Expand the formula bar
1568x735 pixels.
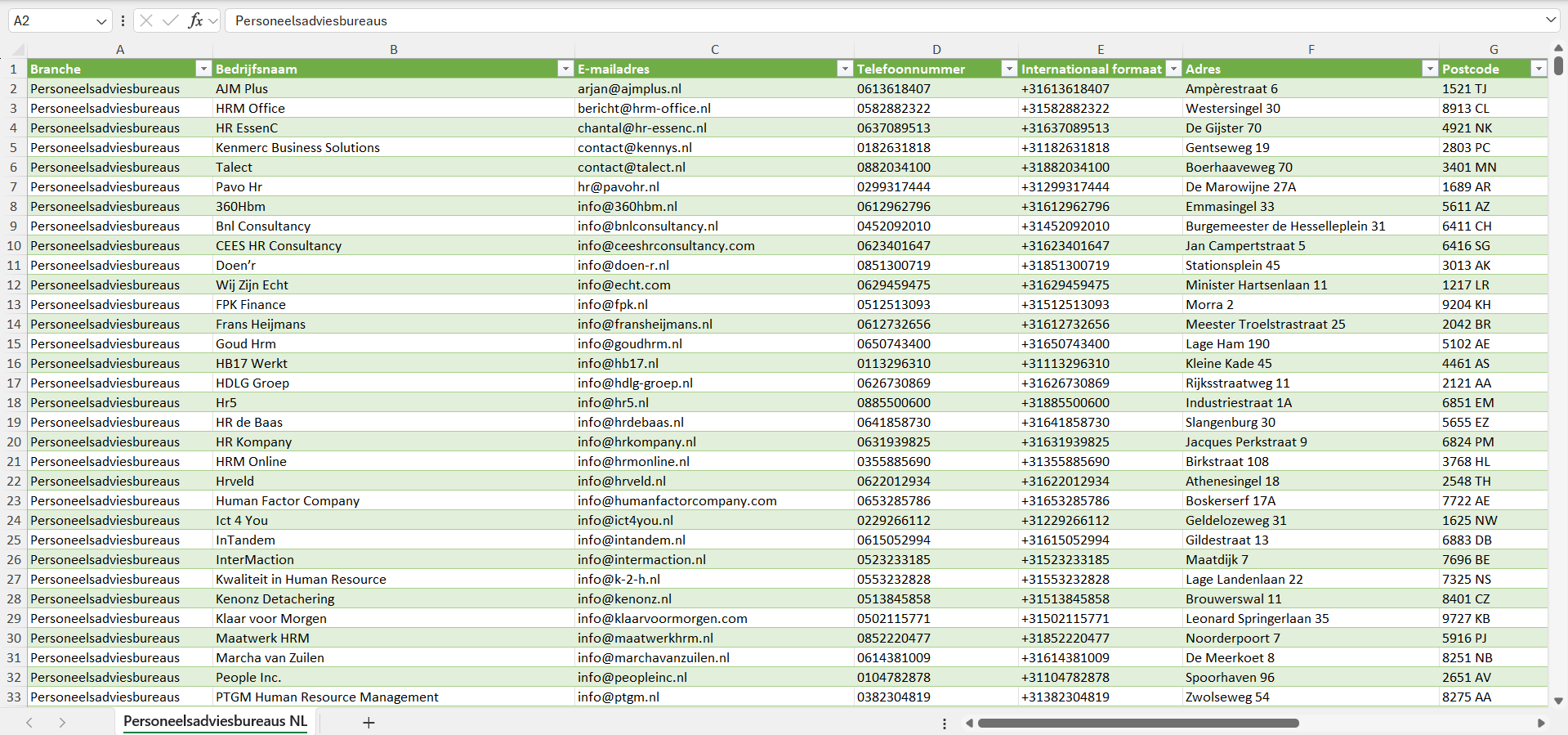[1550, 20]
